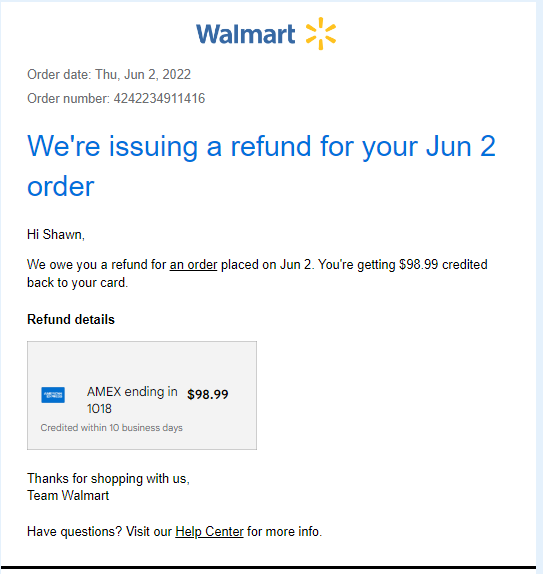Open the 'an order' link
Viewport: 543px width, 574px height.
tap(193, 264)
